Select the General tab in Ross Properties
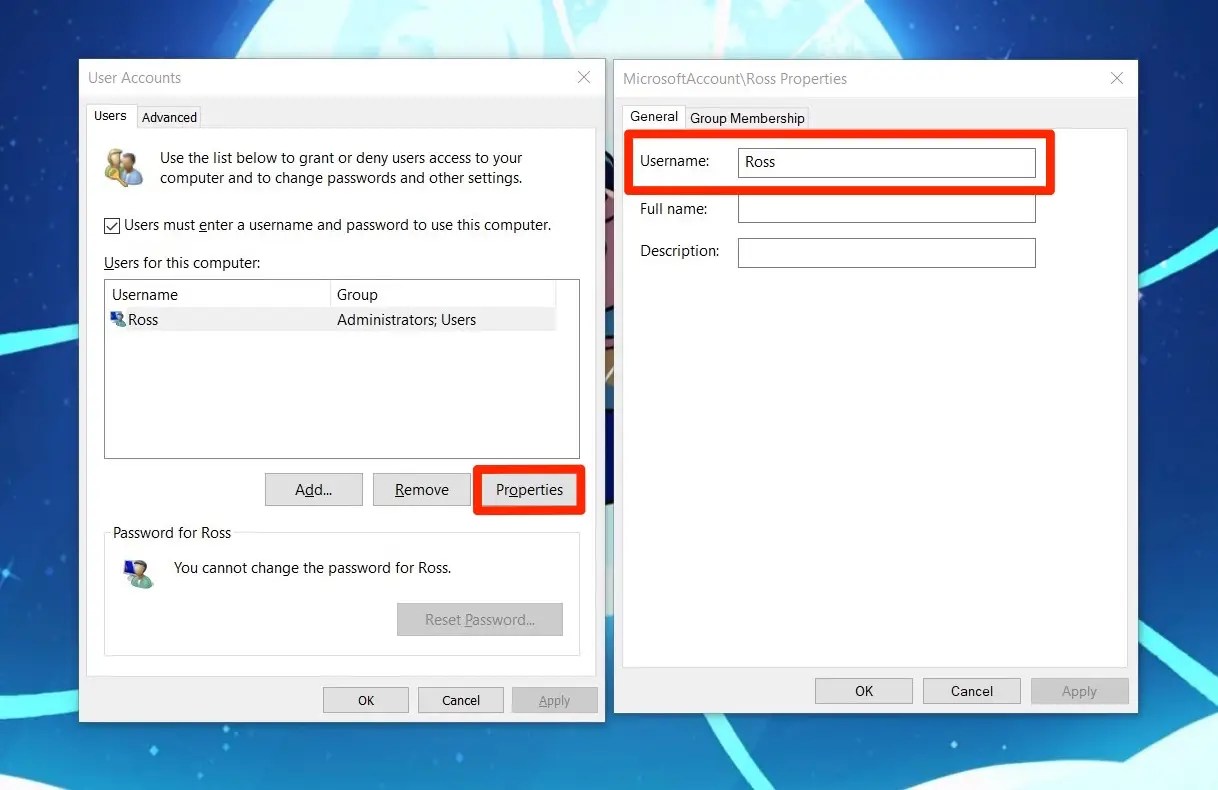This screenshot has width=1218, height=790. (654, 116)
